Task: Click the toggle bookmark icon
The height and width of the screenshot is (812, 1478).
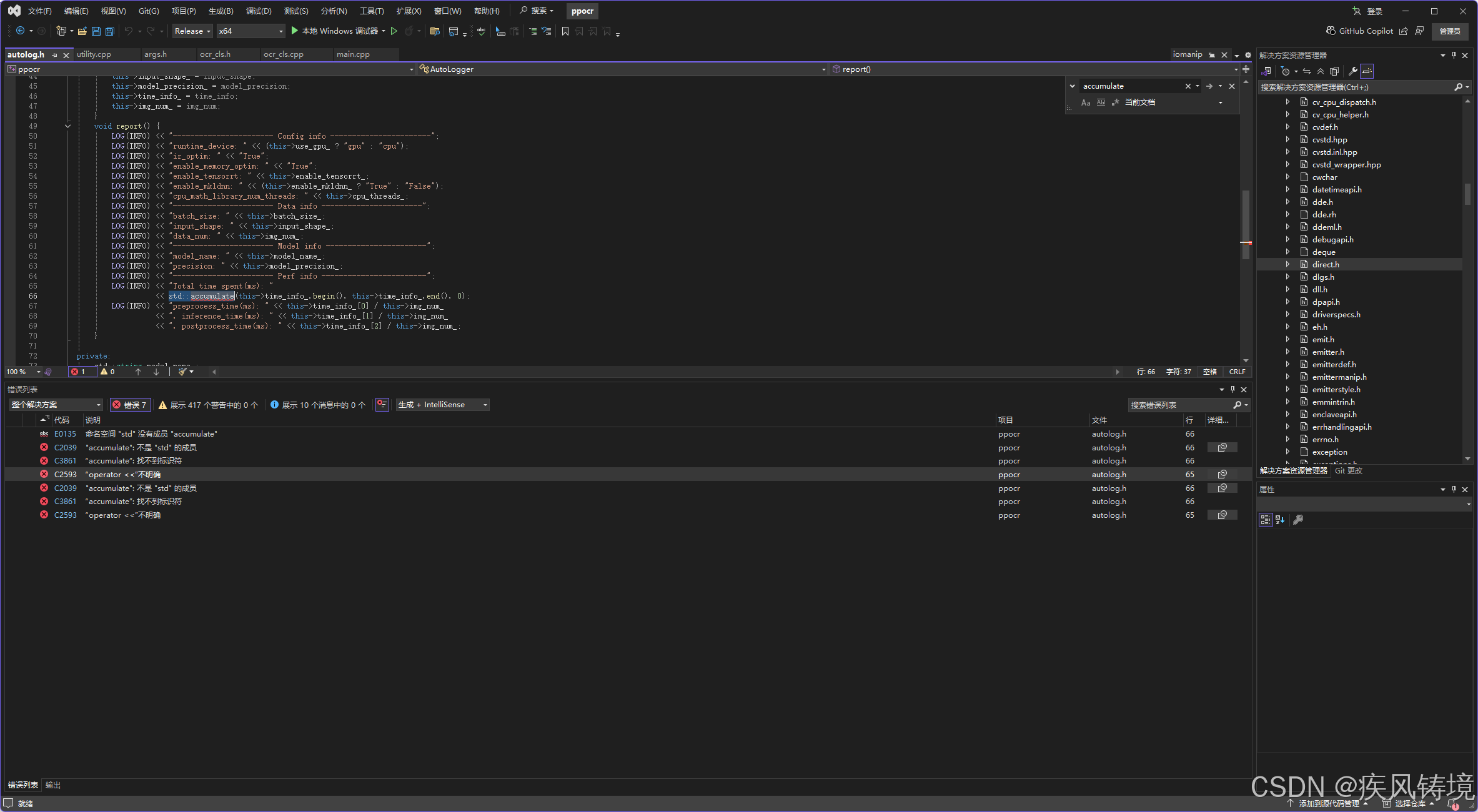Action: [x=565, y=31]
